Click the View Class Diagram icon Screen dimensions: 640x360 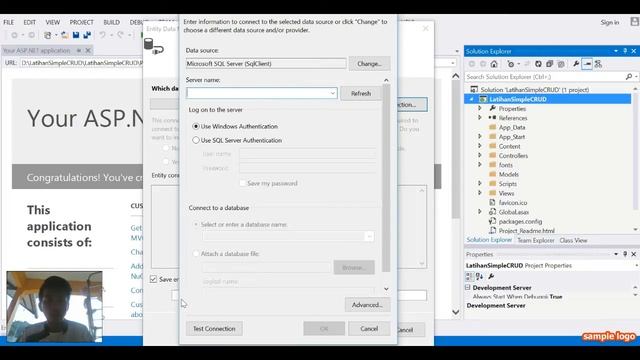(x=598, y=64)
